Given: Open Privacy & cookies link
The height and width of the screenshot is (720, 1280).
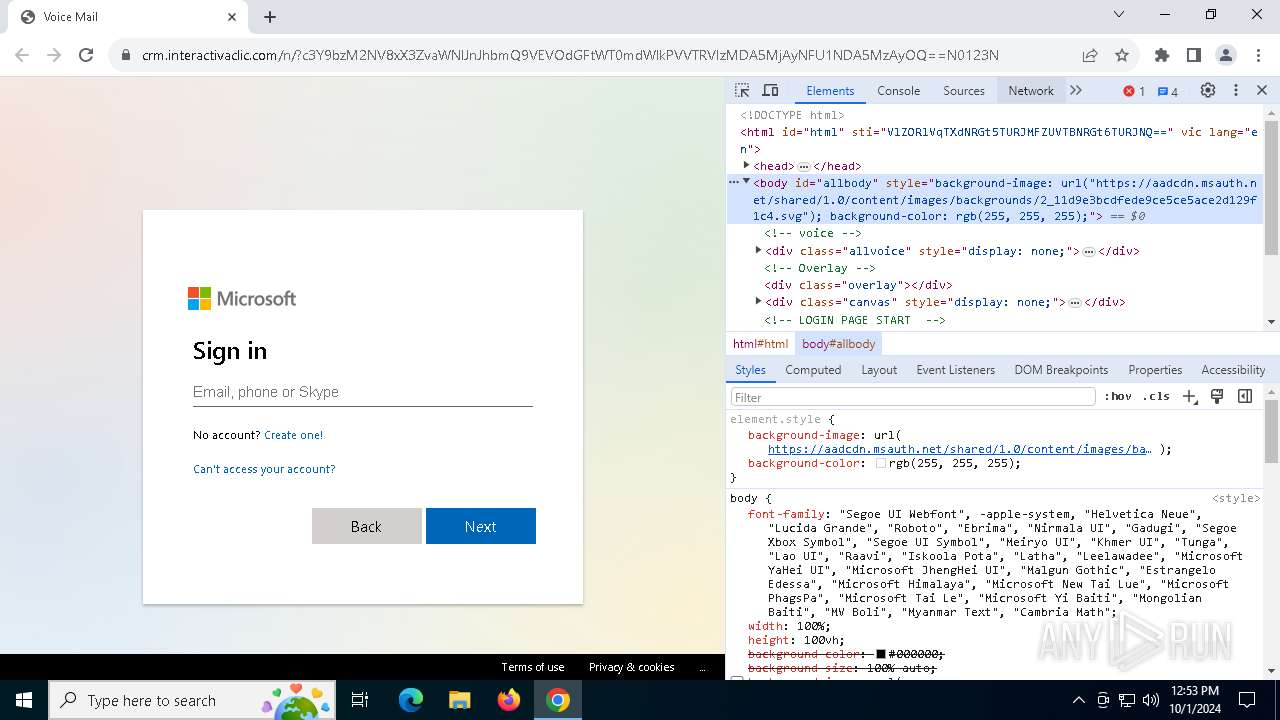Looking at the screenshot, I should point(631,667).
